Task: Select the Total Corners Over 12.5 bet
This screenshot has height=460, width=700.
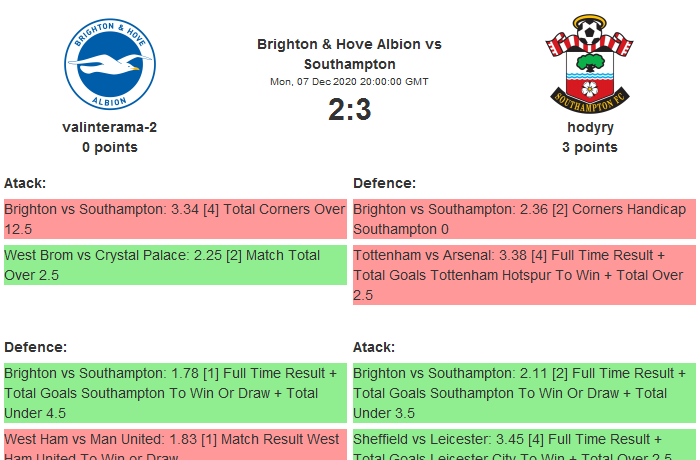Action: pos(175,219)
